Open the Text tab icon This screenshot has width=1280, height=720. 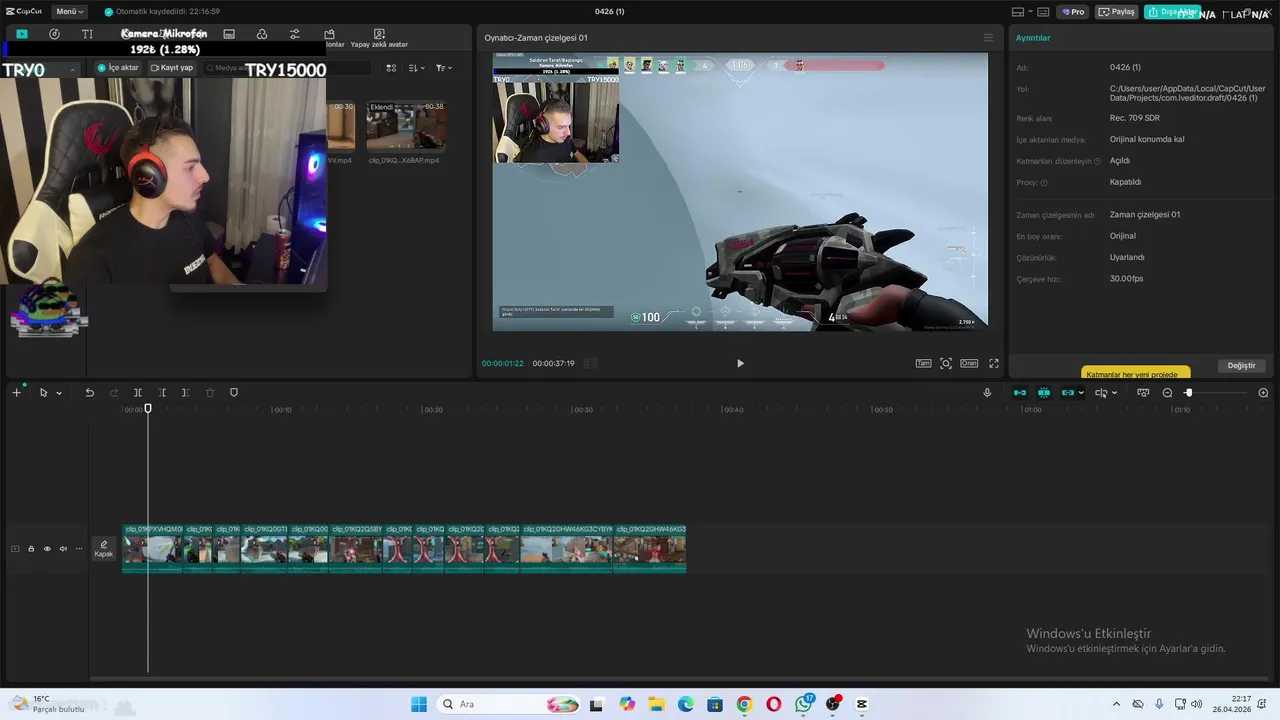pos(87,34)
